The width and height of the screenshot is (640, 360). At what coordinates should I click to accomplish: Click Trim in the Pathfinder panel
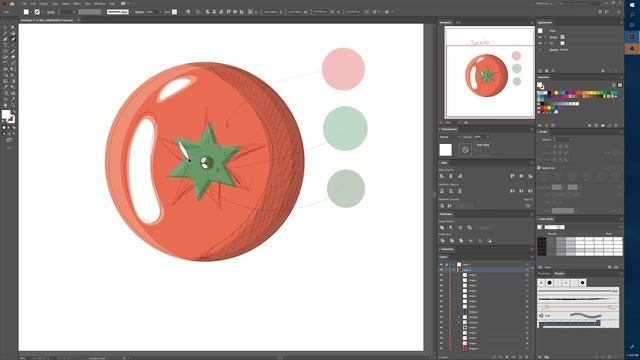pos(451,241)
